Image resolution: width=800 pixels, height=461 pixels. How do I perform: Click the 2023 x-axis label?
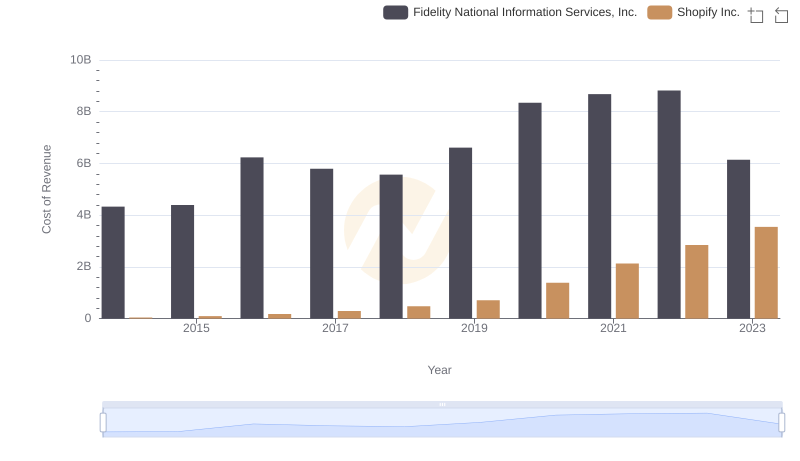point(752,328)
